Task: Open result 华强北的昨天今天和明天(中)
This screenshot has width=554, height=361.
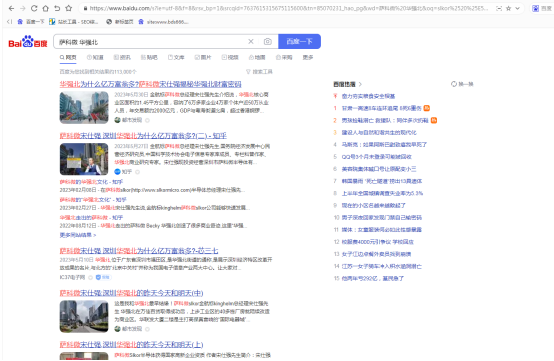Action: pos(131,293)
